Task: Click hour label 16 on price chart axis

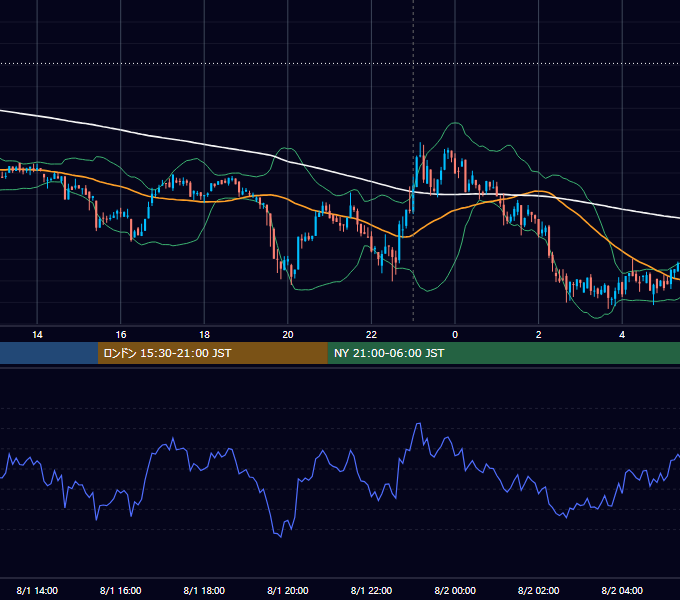Action: (121, 335)
